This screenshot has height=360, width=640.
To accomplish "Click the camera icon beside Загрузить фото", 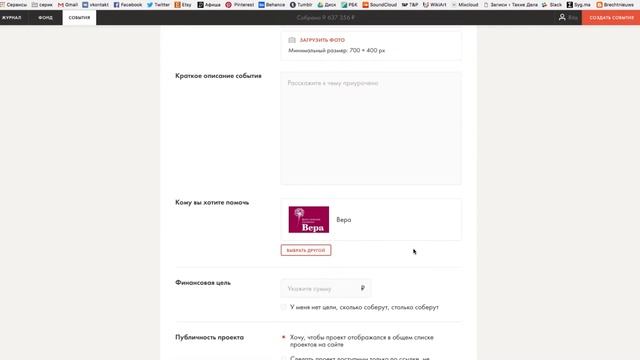I will (292, 40).
